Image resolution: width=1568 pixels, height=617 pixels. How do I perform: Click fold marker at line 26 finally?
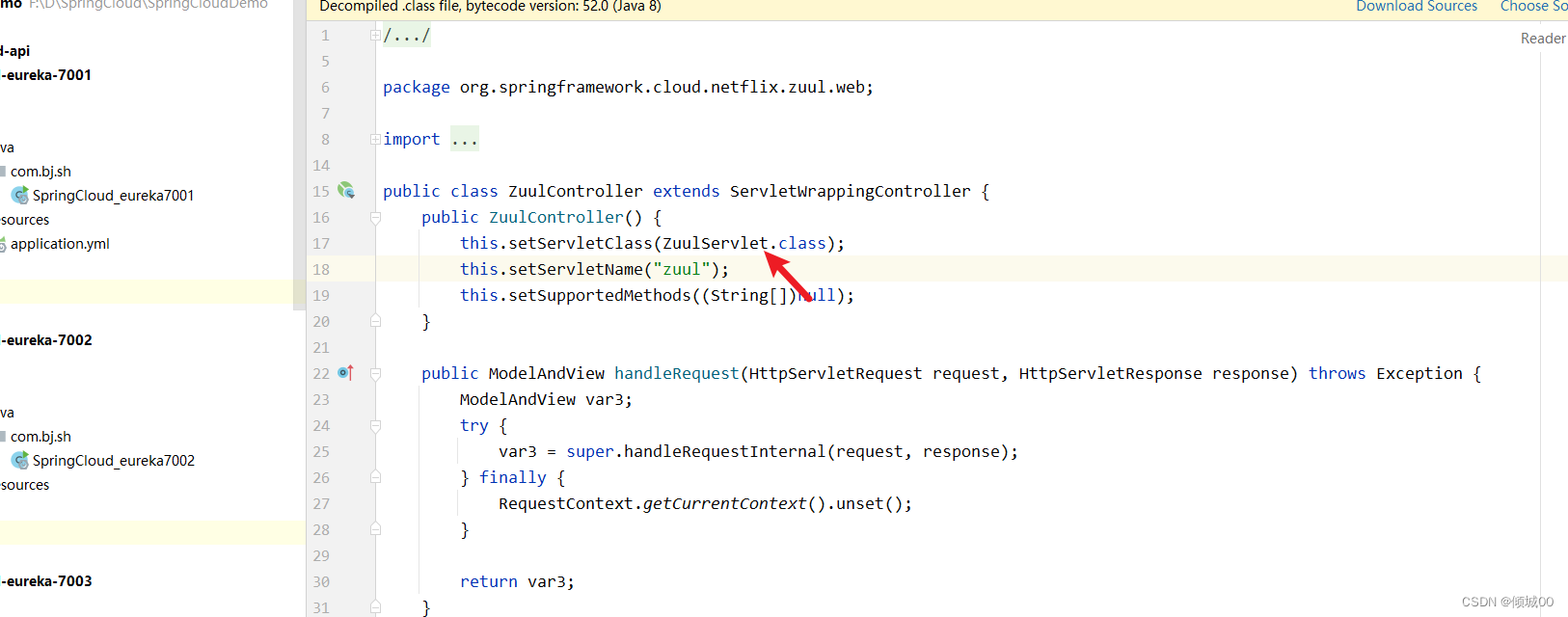pyautogui.click(x=375, y=478)
